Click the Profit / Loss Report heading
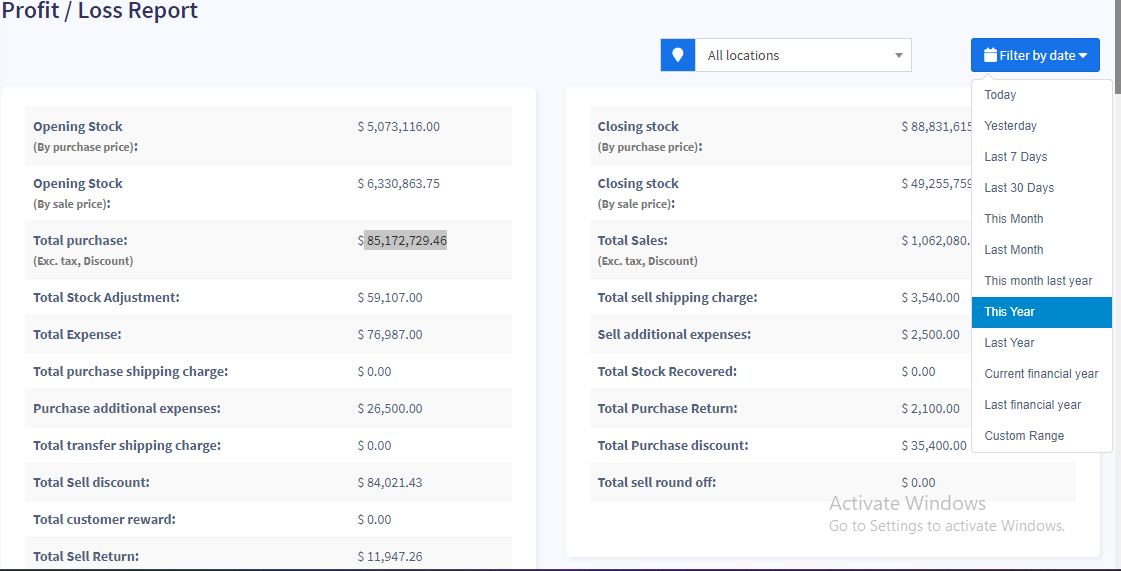Screen dimensions: 1121x571 [100, 11]
